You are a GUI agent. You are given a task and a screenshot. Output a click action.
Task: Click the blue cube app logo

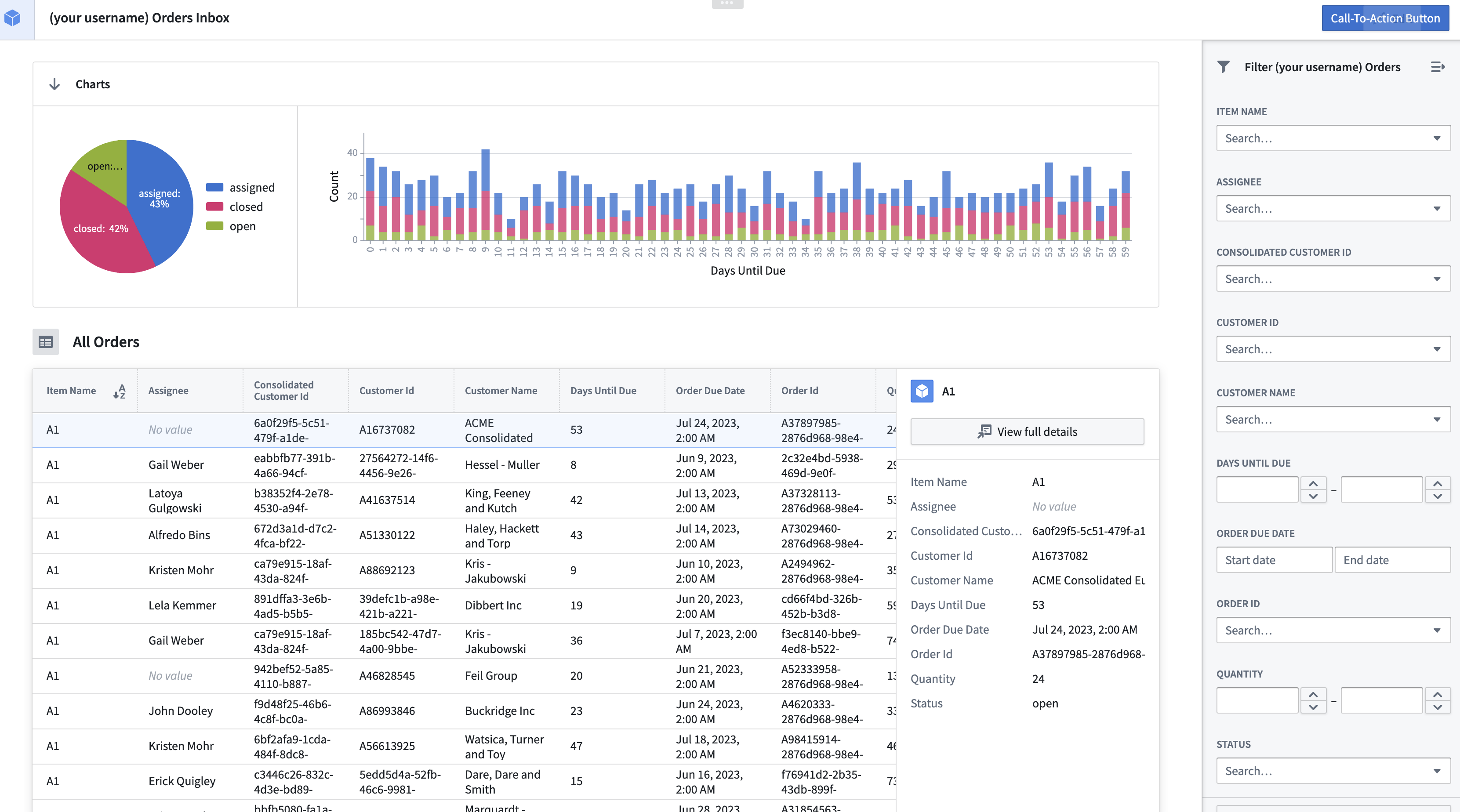[x=12, y=18]
